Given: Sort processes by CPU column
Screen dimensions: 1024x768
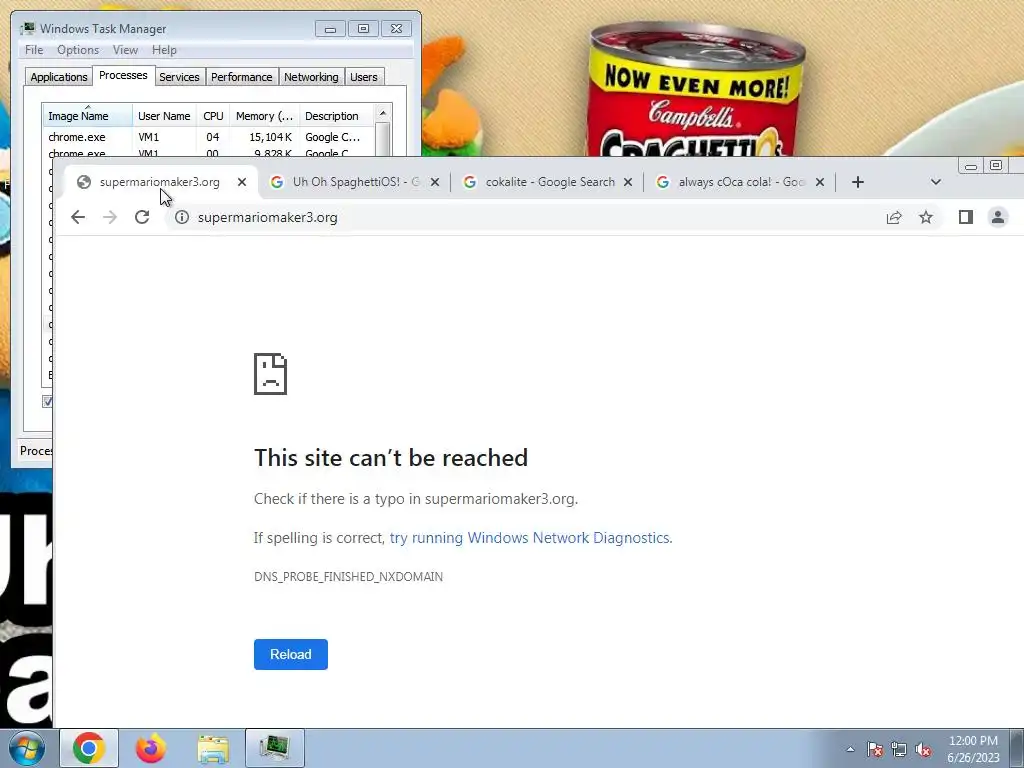Looking at the screenshot, I should [213, 116].
